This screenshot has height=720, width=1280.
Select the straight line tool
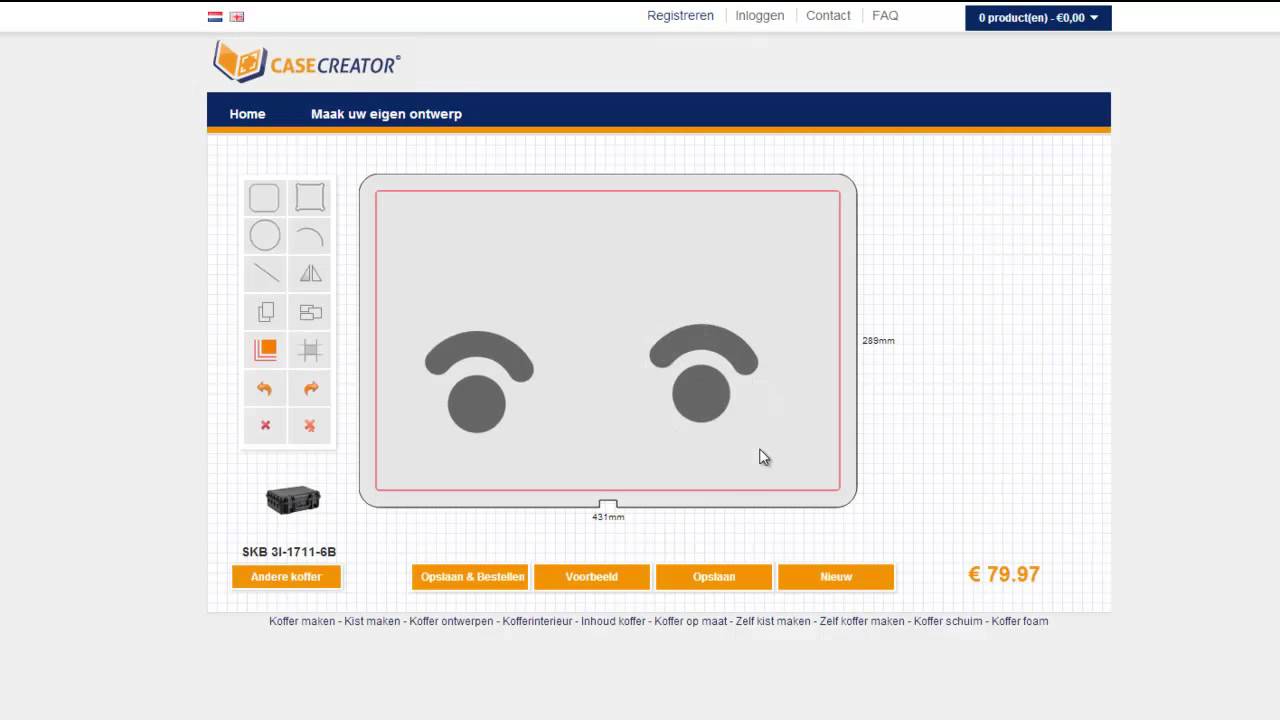point(266,273)
